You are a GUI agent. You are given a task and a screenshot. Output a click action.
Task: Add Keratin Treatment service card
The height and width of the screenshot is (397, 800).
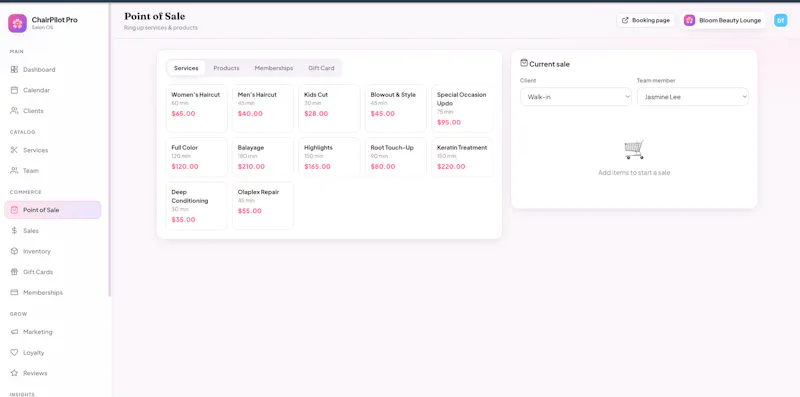pos(462,157)
